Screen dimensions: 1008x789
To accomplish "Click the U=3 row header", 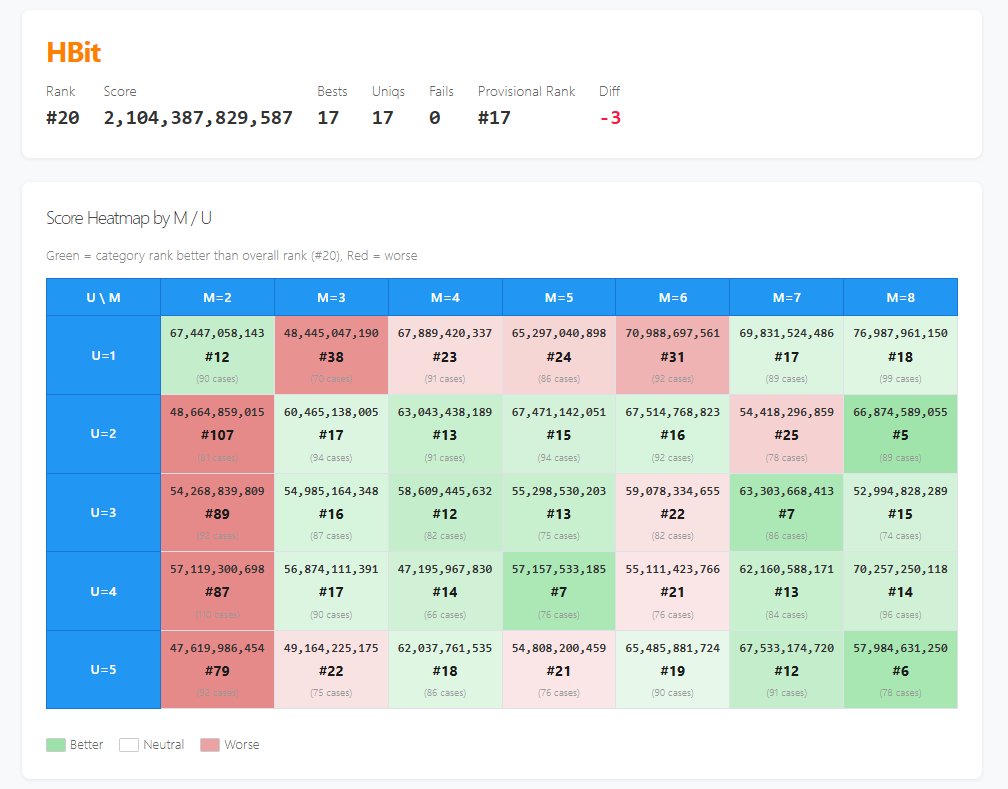I will pyautogui.click(x=104, y=512).
